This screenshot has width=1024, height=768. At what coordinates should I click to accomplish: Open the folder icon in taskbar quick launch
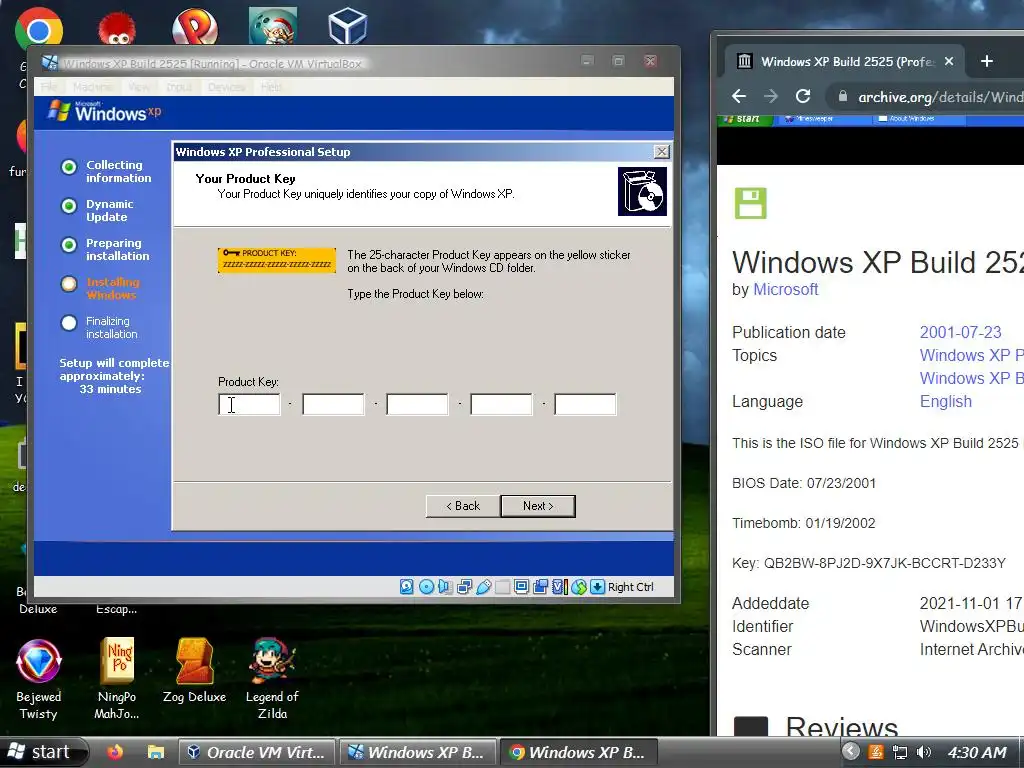(155, 752)
